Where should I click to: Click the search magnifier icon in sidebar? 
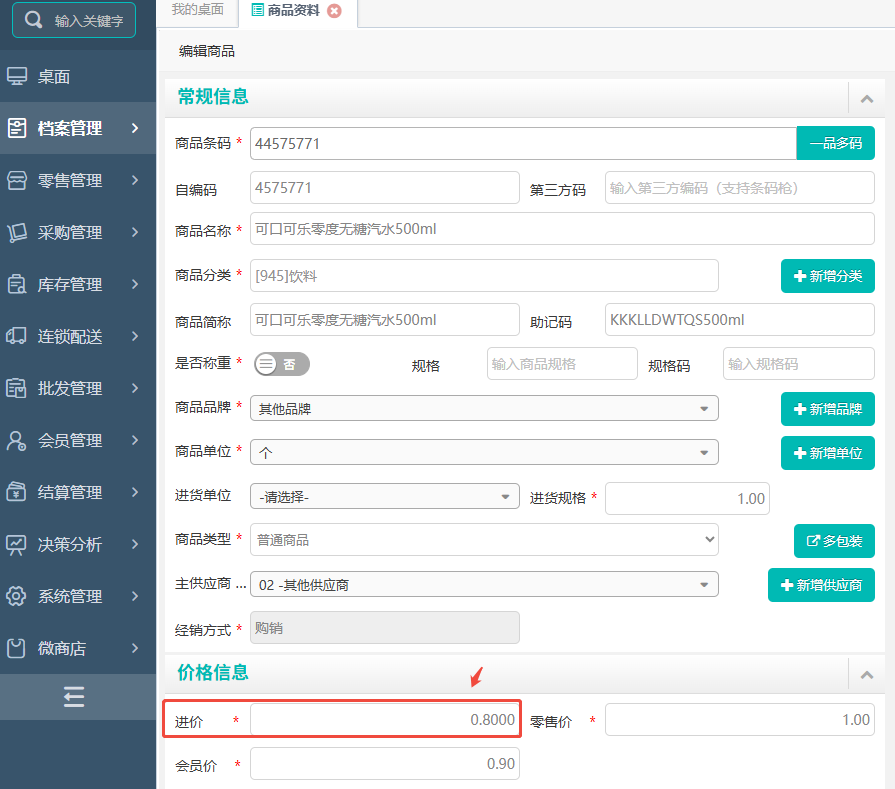tap(34, 20)
